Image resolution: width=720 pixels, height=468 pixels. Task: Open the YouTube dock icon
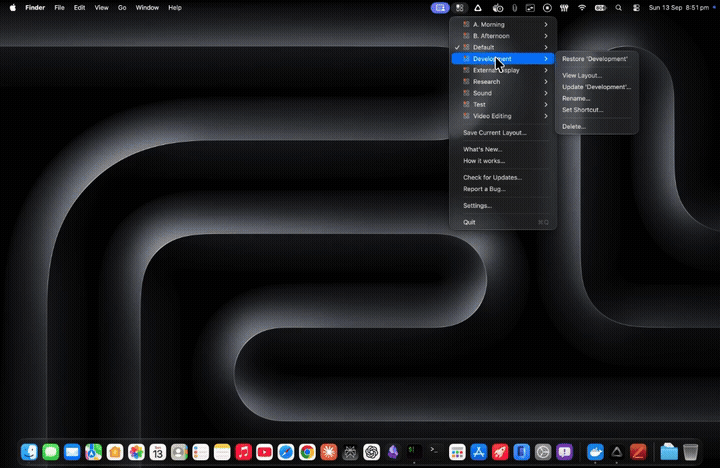[264, 452]
